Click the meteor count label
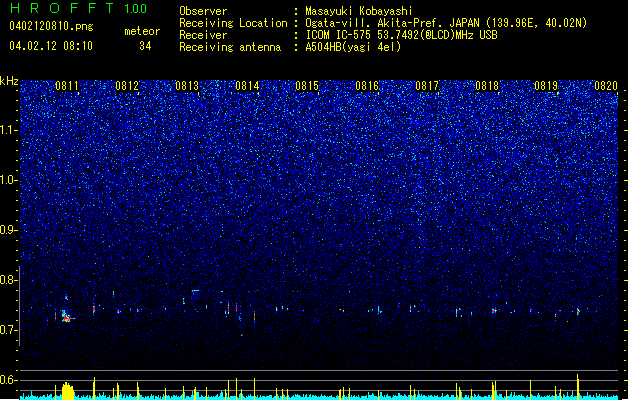The height and width of the screenshot is (400, 629). coord(142,31)
